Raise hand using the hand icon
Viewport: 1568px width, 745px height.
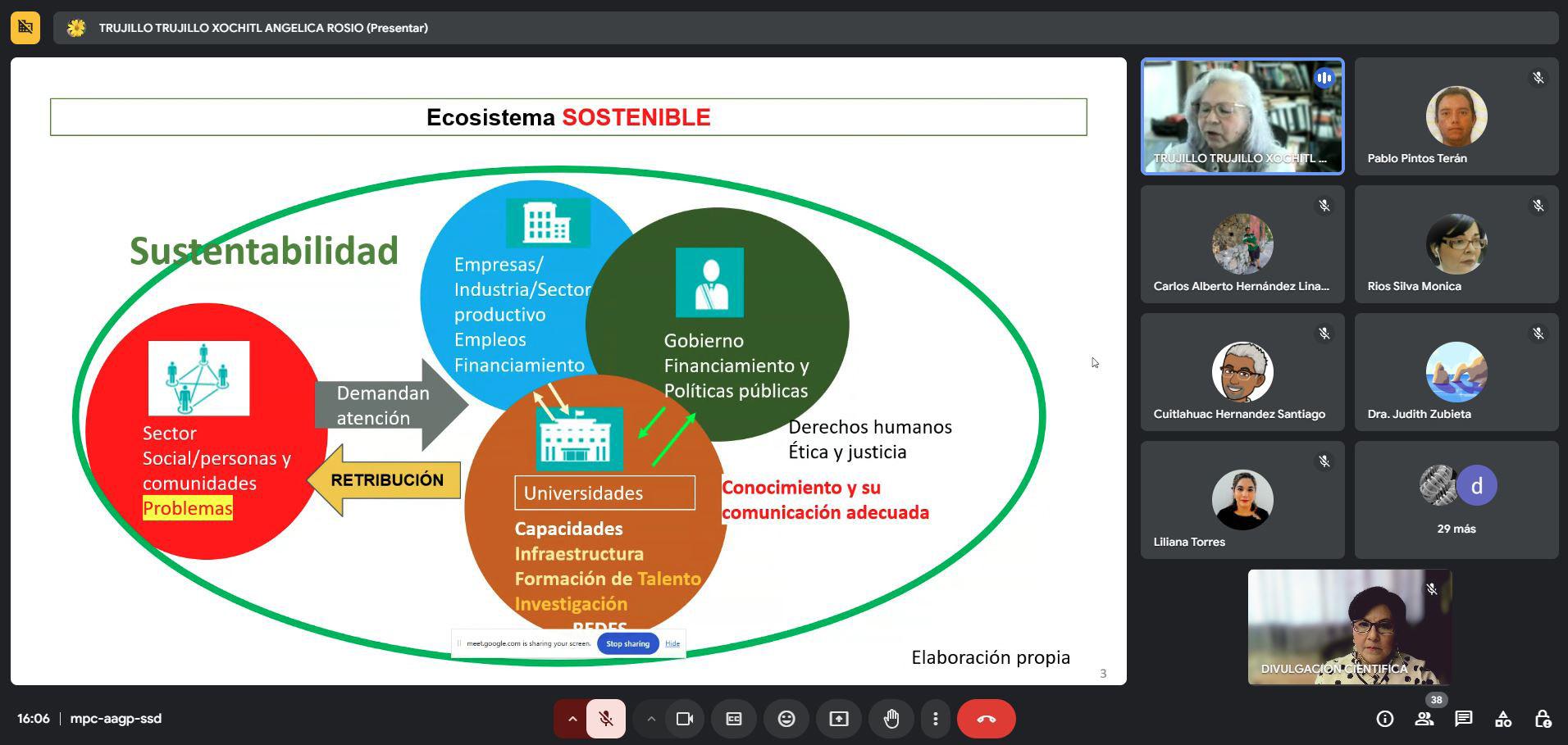pyautogui.click(x=891, y=719)
